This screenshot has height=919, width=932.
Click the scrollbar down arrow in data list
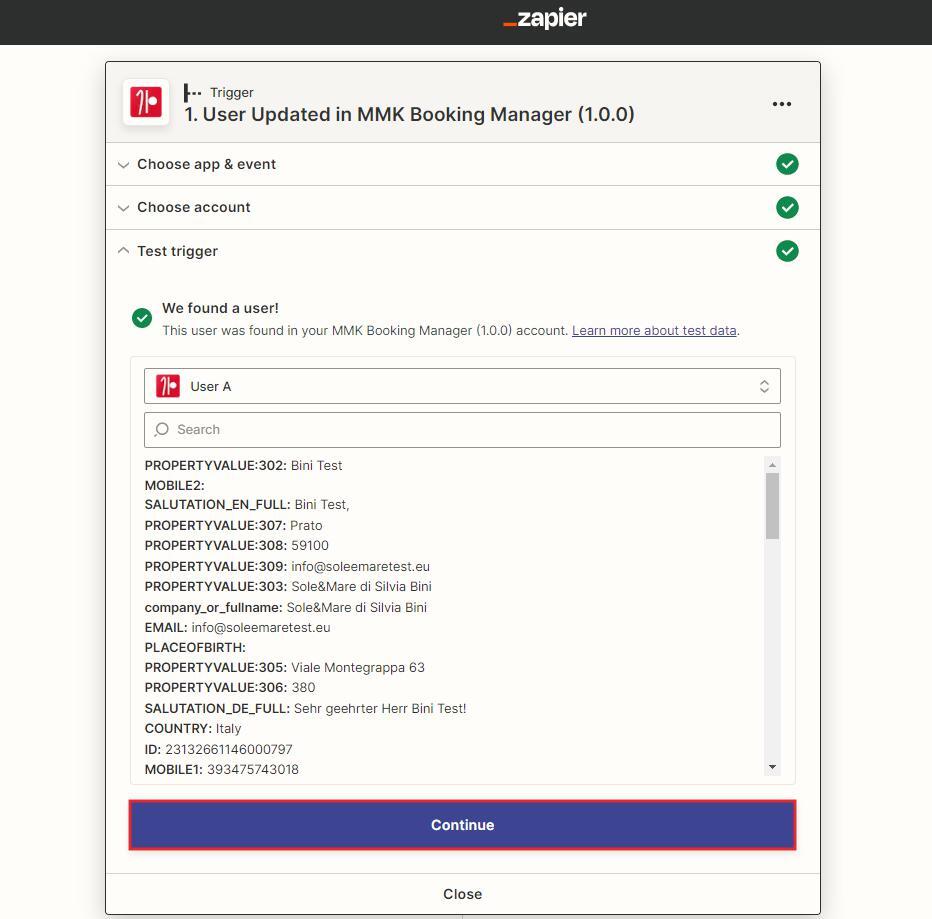coord(772,767)
